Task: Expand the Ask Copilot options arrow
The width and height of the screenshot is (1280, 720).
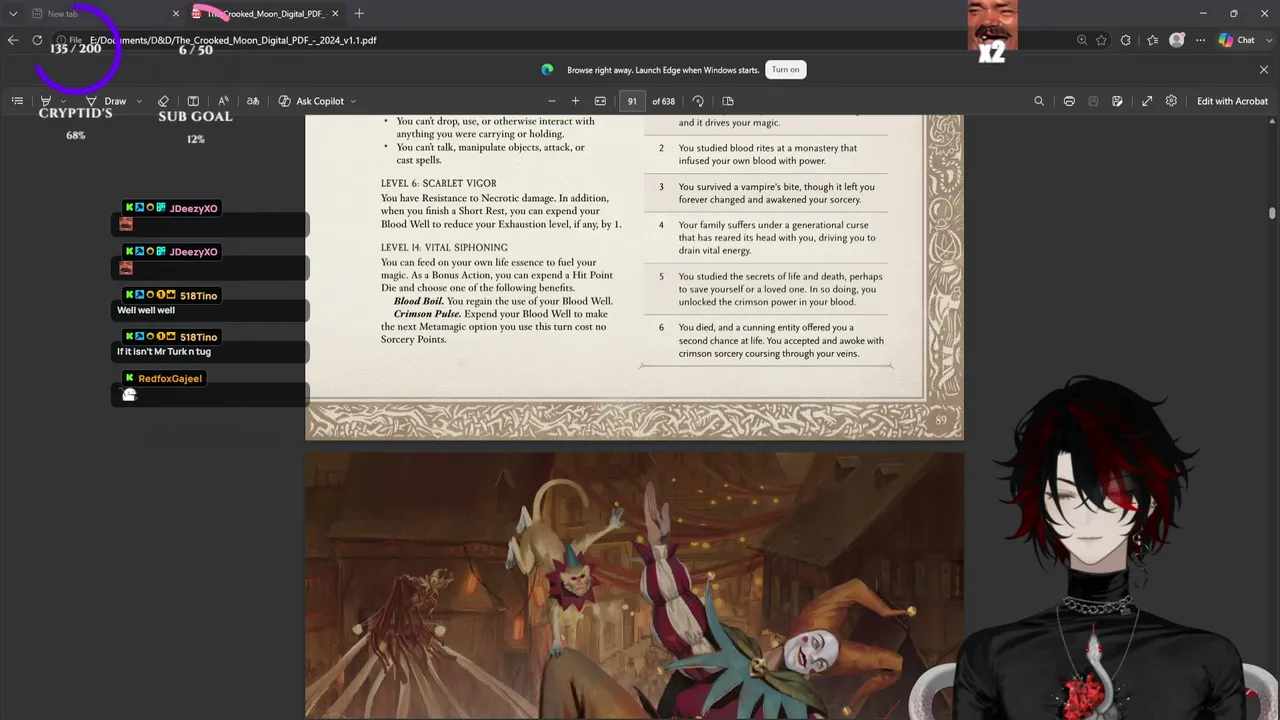Action: [354, 101]
